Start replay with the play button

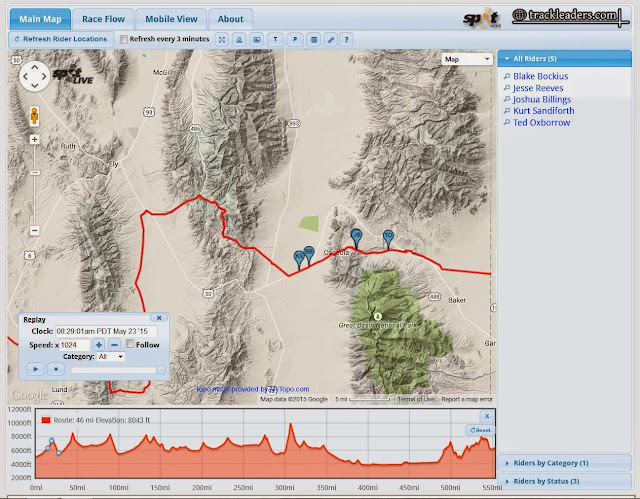click(36, 369)
